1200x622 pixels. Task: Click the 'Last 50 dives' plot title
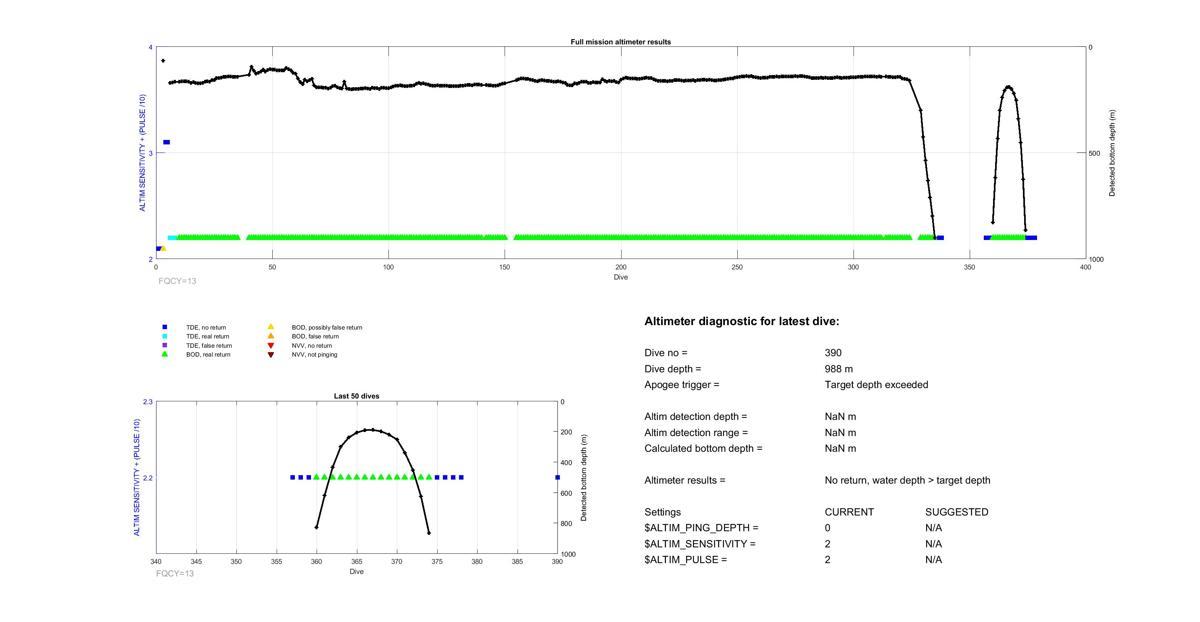356,396
